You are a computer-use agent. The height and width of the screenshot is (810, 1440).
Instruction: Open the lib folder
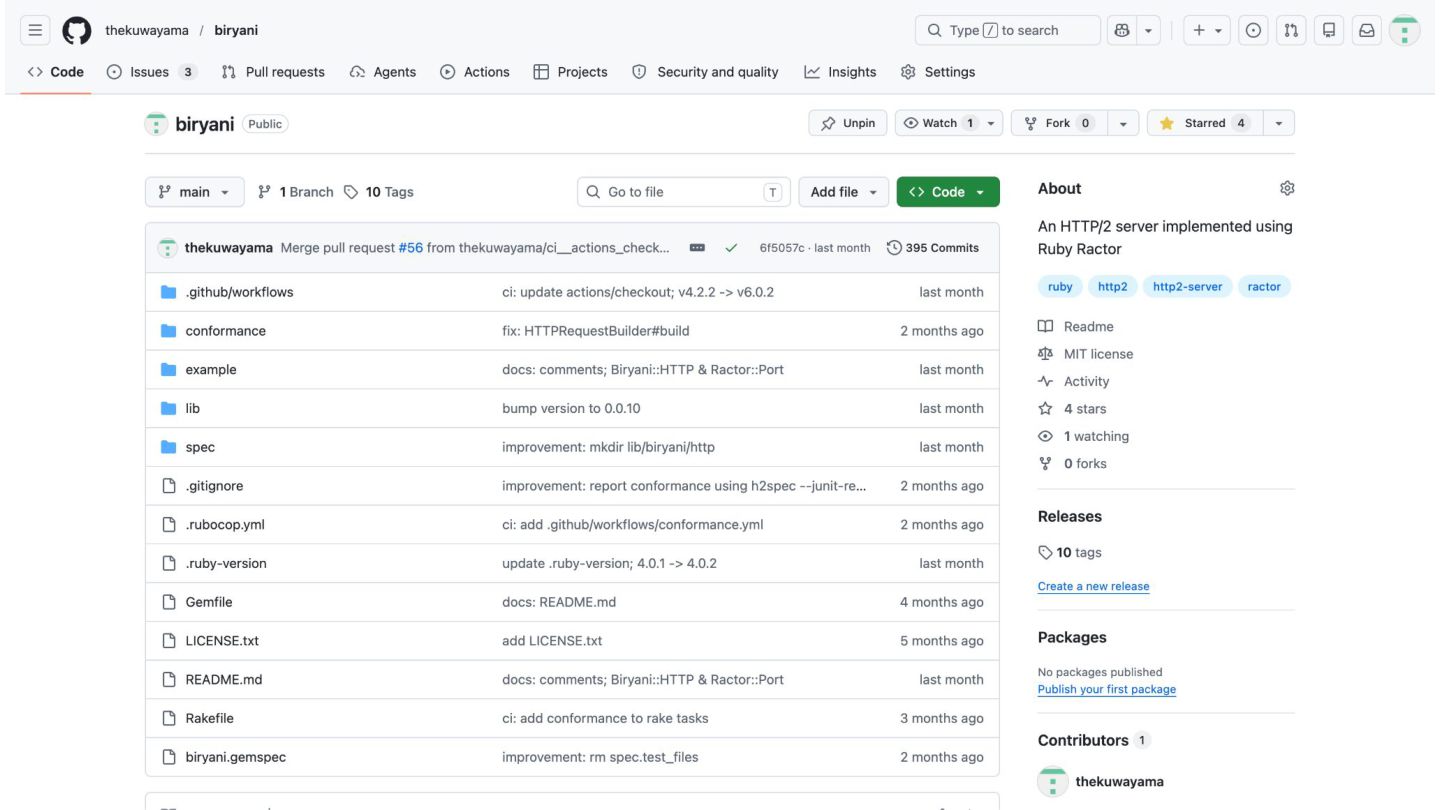(192, 408)
